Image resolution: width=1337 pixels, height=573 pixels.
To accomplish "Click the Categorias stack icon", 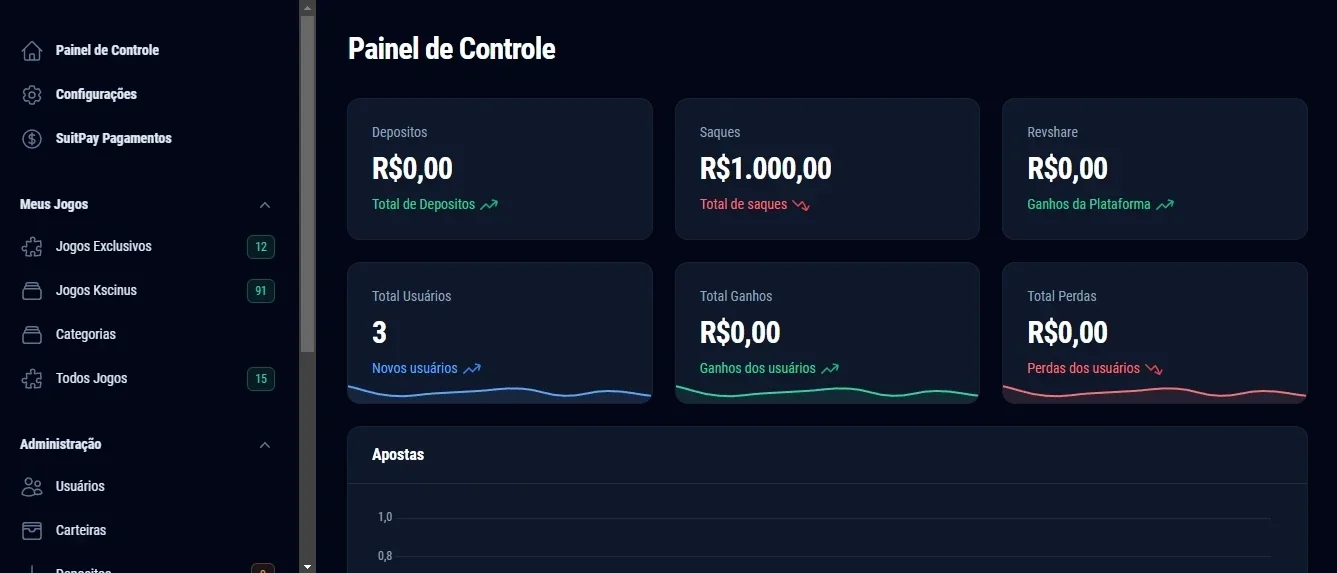I will (x=32, y=335).
